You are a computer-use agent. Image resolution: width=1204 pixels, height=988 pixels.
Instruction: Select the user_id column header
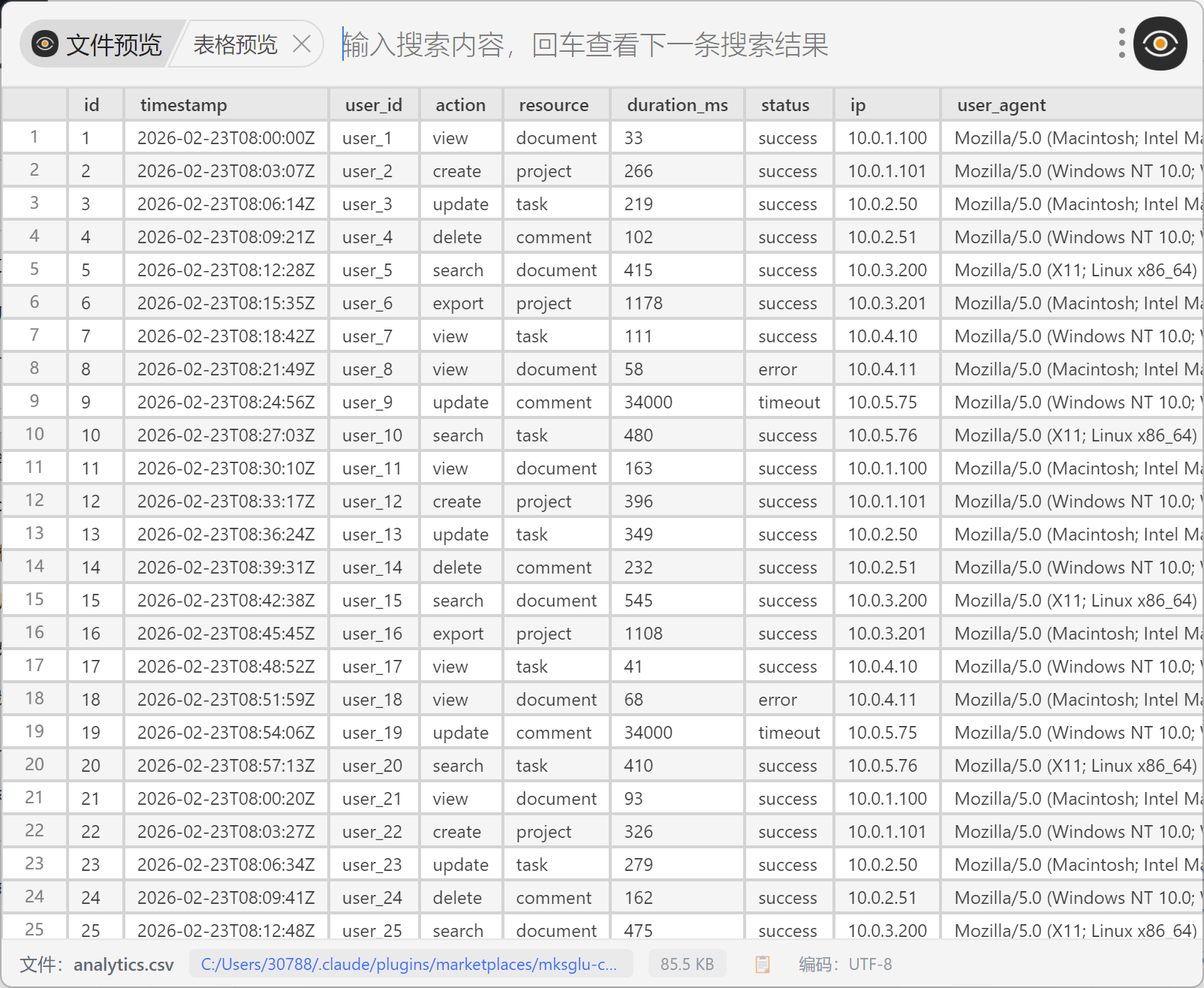click(x=374, y=104)
